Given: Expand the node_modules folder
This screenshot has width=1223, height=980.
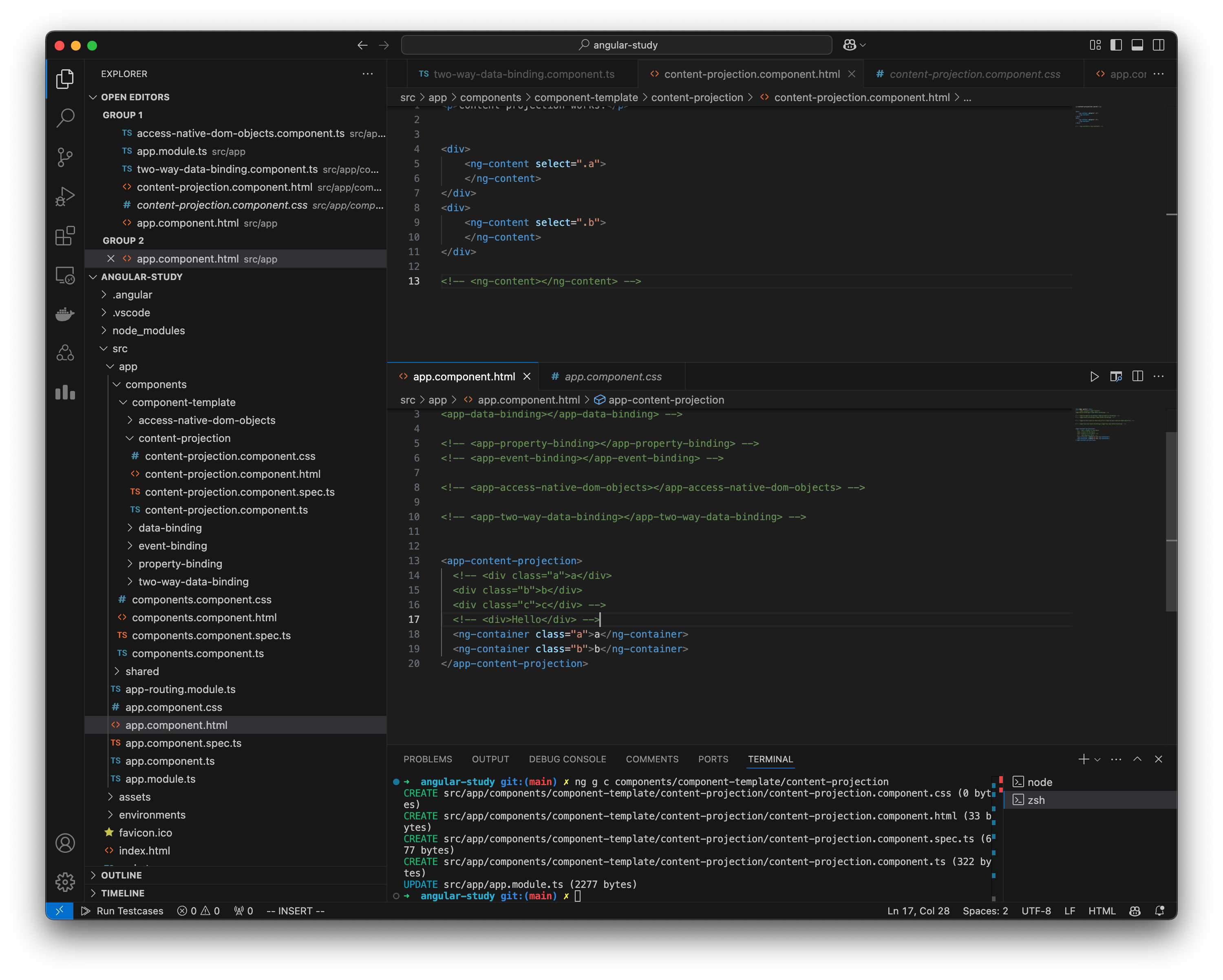Looking at the screenshot, I should tap(148, 331).
